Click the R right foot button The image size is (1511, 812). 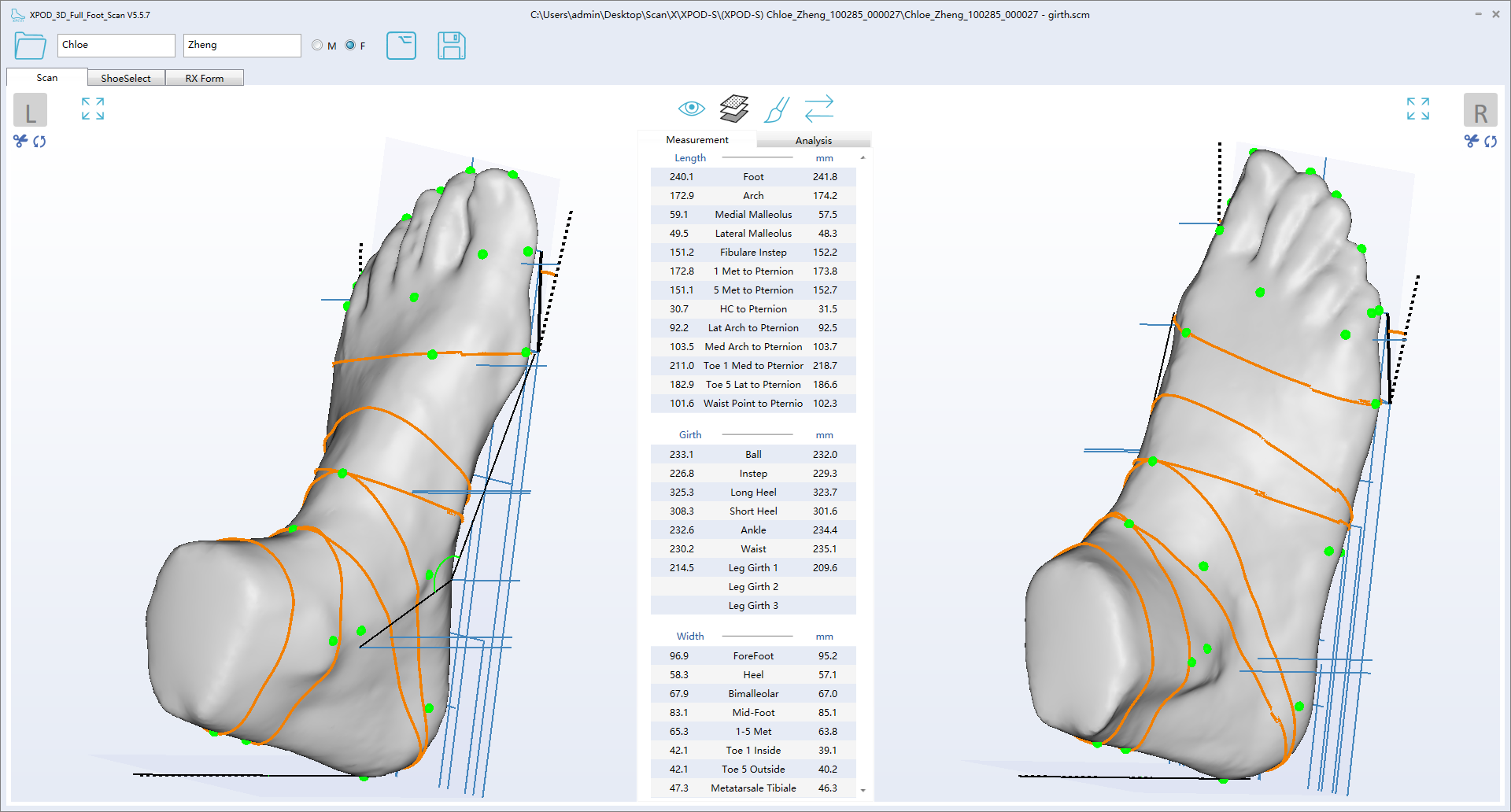point(1480,111)
